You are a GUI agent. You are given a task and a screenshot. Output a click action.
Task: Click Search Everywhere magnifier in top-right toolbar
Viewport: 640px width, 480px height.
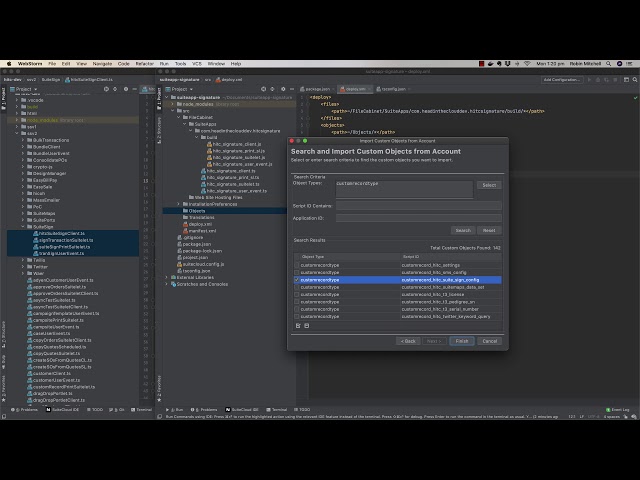coord(635,80)
